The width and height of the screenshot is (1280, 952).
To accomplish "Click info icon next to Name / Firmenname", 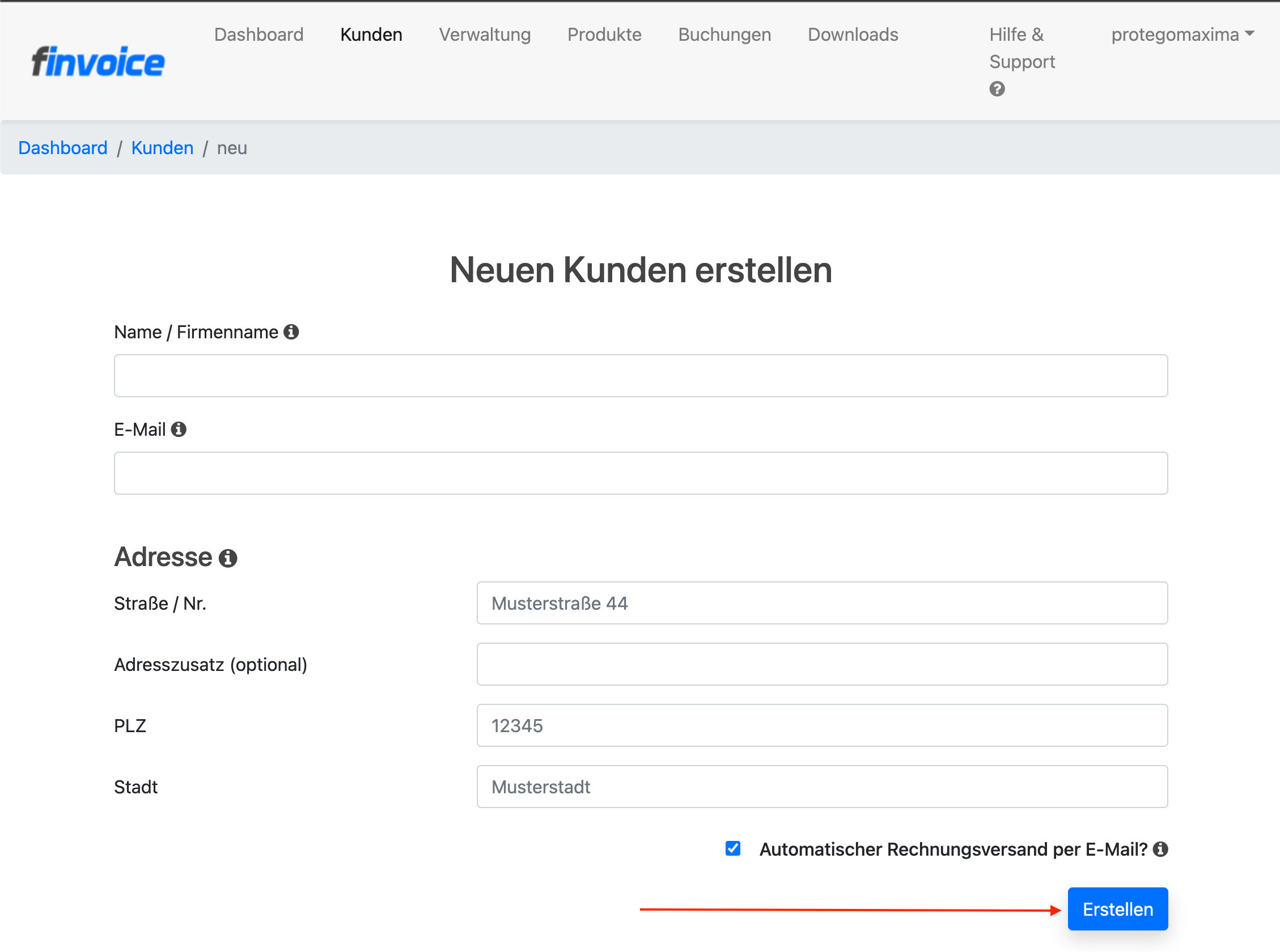I will coord(291,332).
